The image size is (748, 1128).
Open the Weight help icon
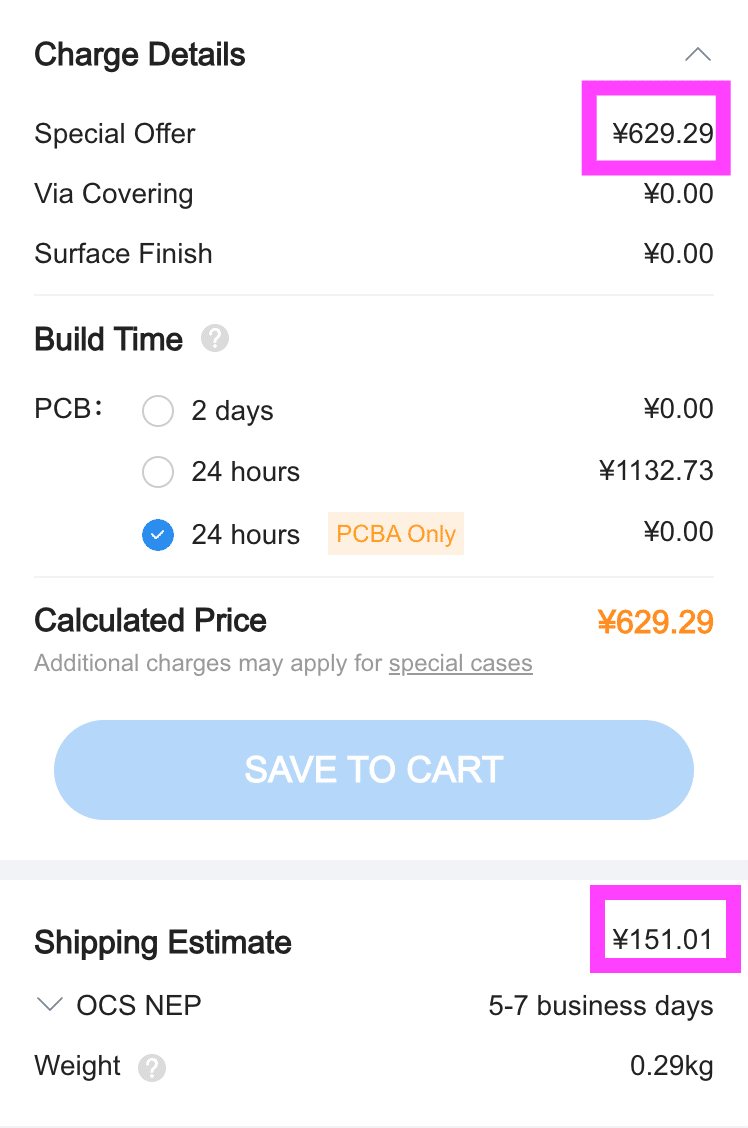(152, 1068)
